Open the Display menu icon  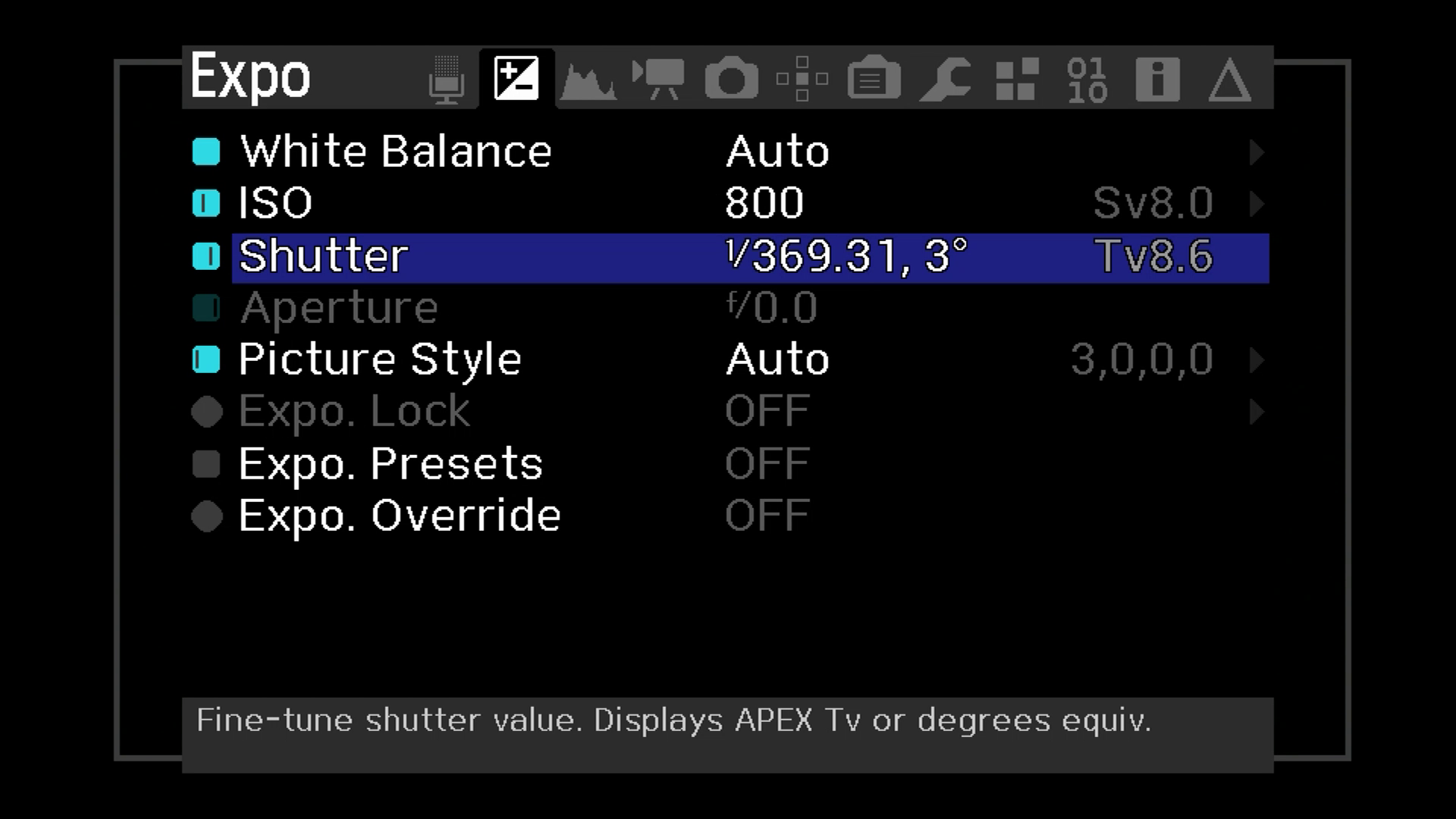[x=874, y=79]
